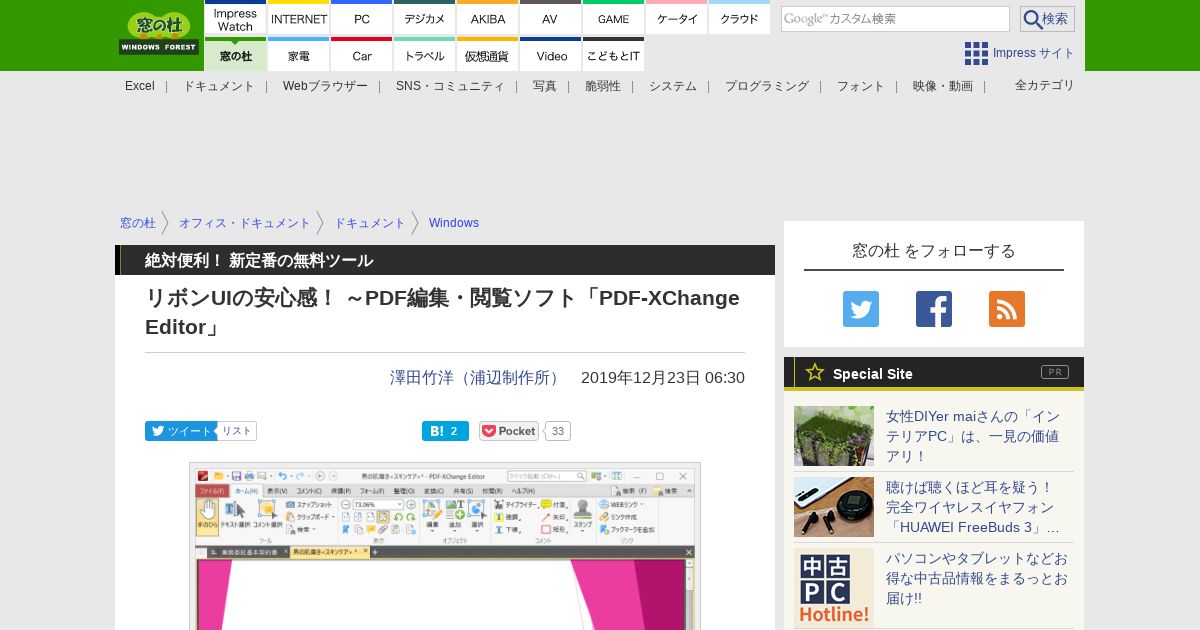This screenshot has height=630, width=1200.
Task: Open the Video site tab
Action: point(550,55)
